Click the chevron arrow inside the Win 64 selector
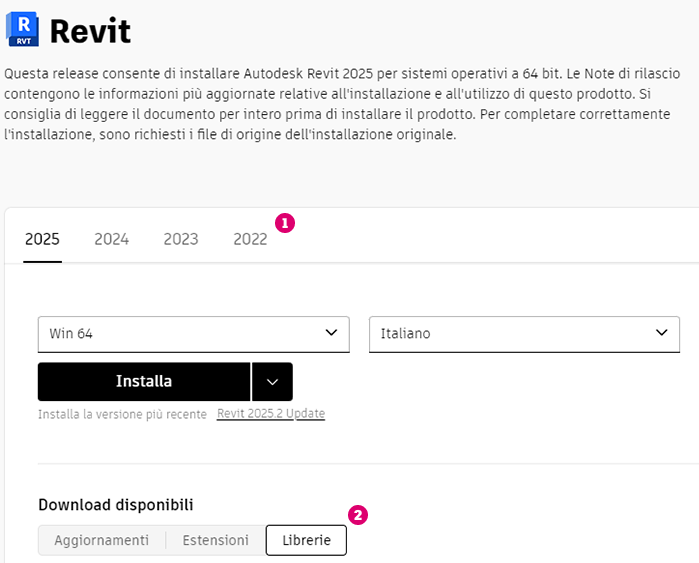The height and width of the screenshot is (563, 699). click(x=332, y=333)
